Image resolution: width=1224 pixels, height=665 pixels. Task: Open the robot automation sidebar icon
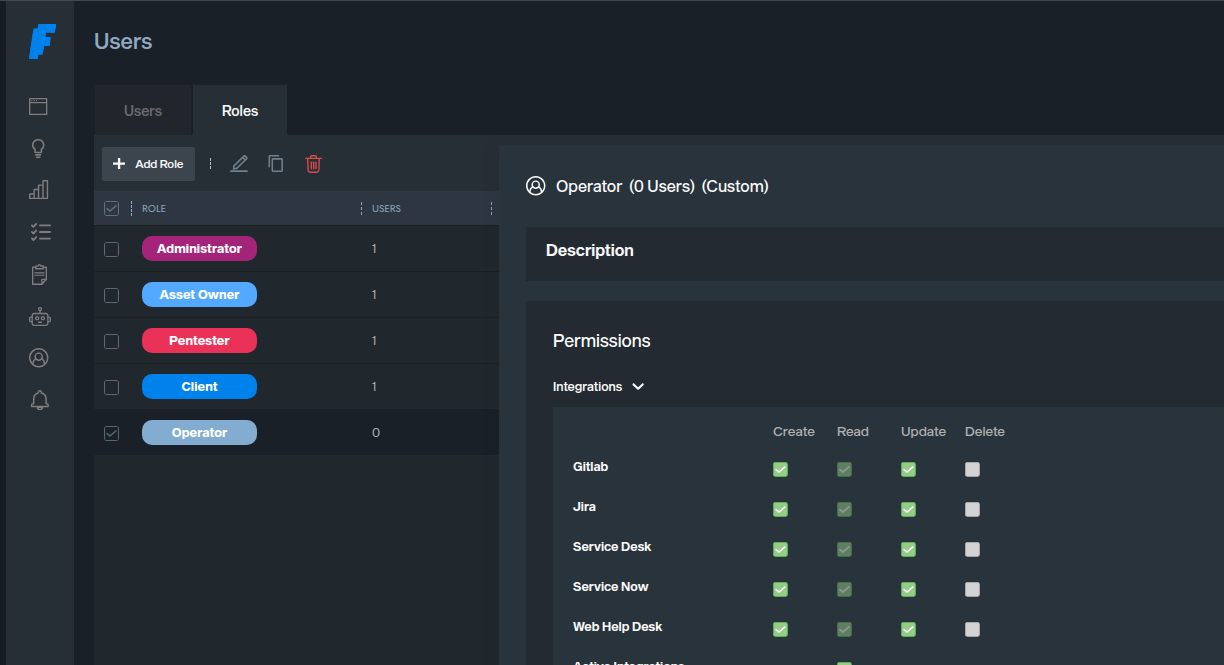39,317
